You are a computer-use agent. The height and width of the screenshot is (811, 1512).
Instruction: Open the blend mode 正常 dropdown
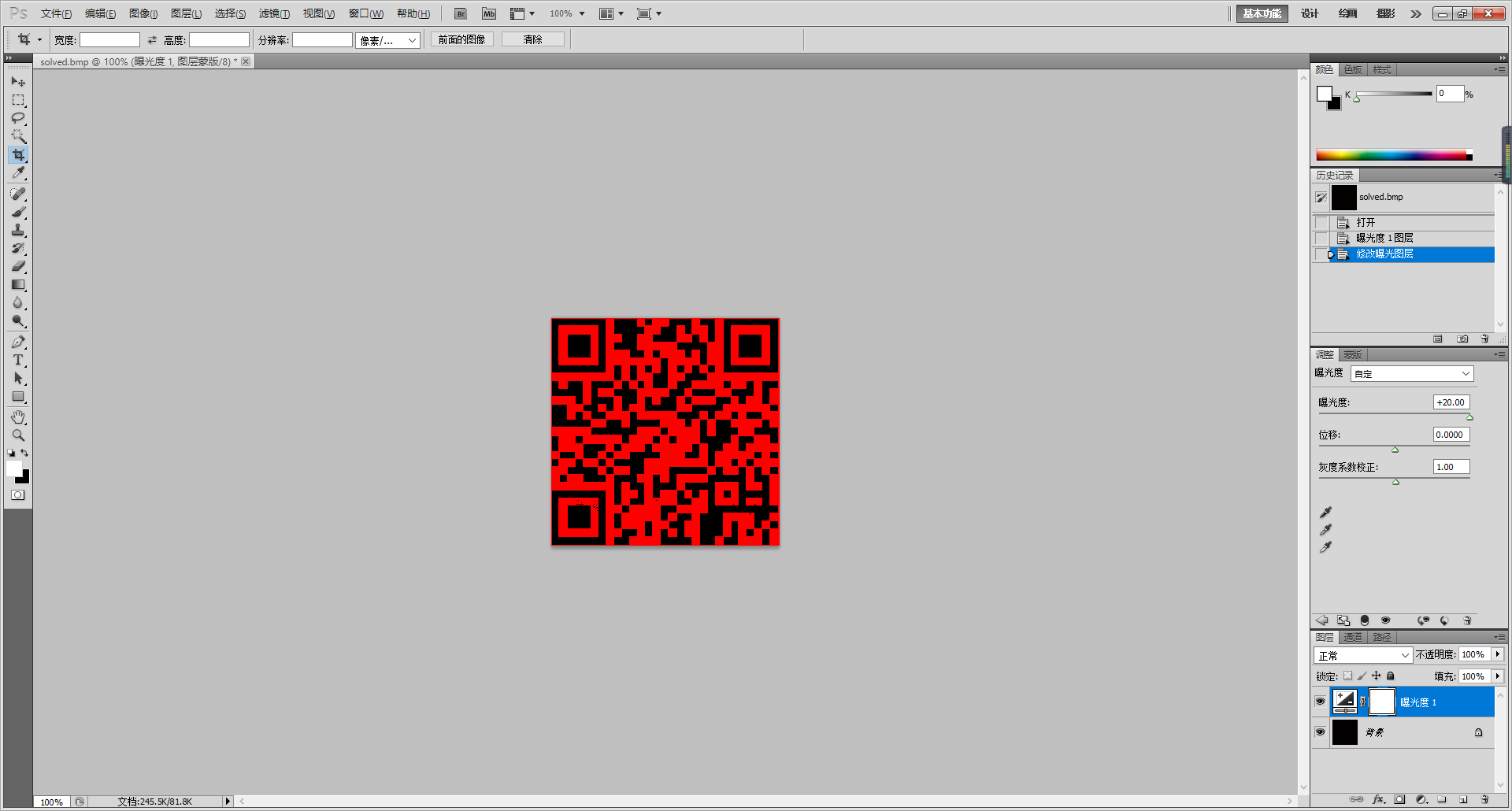1363,655
